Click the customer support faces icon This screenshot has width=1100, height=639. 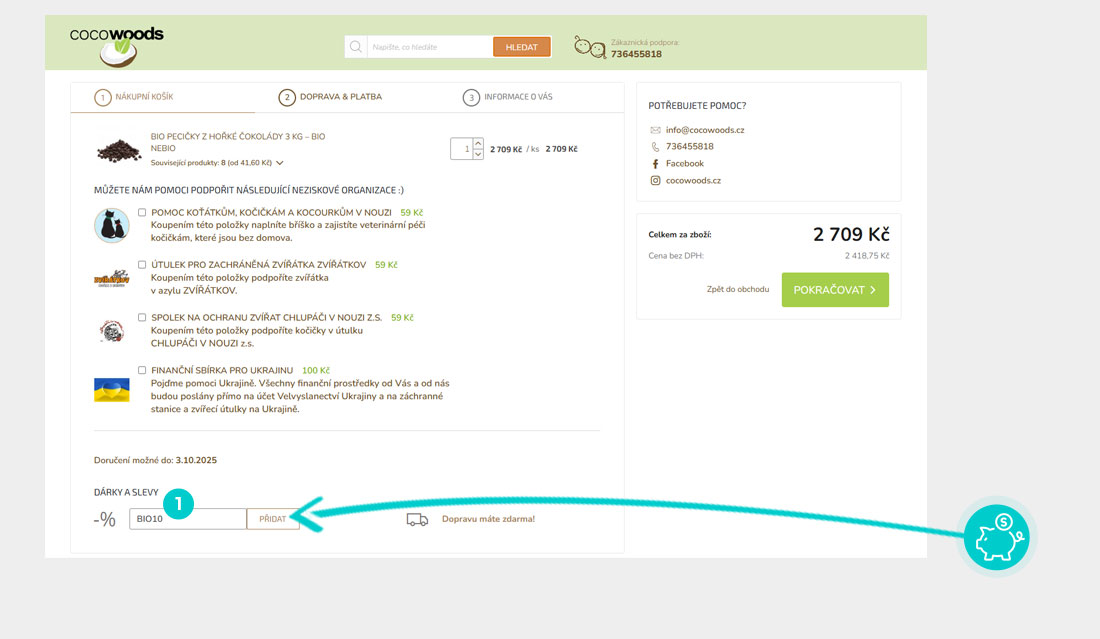pos(589,46)
